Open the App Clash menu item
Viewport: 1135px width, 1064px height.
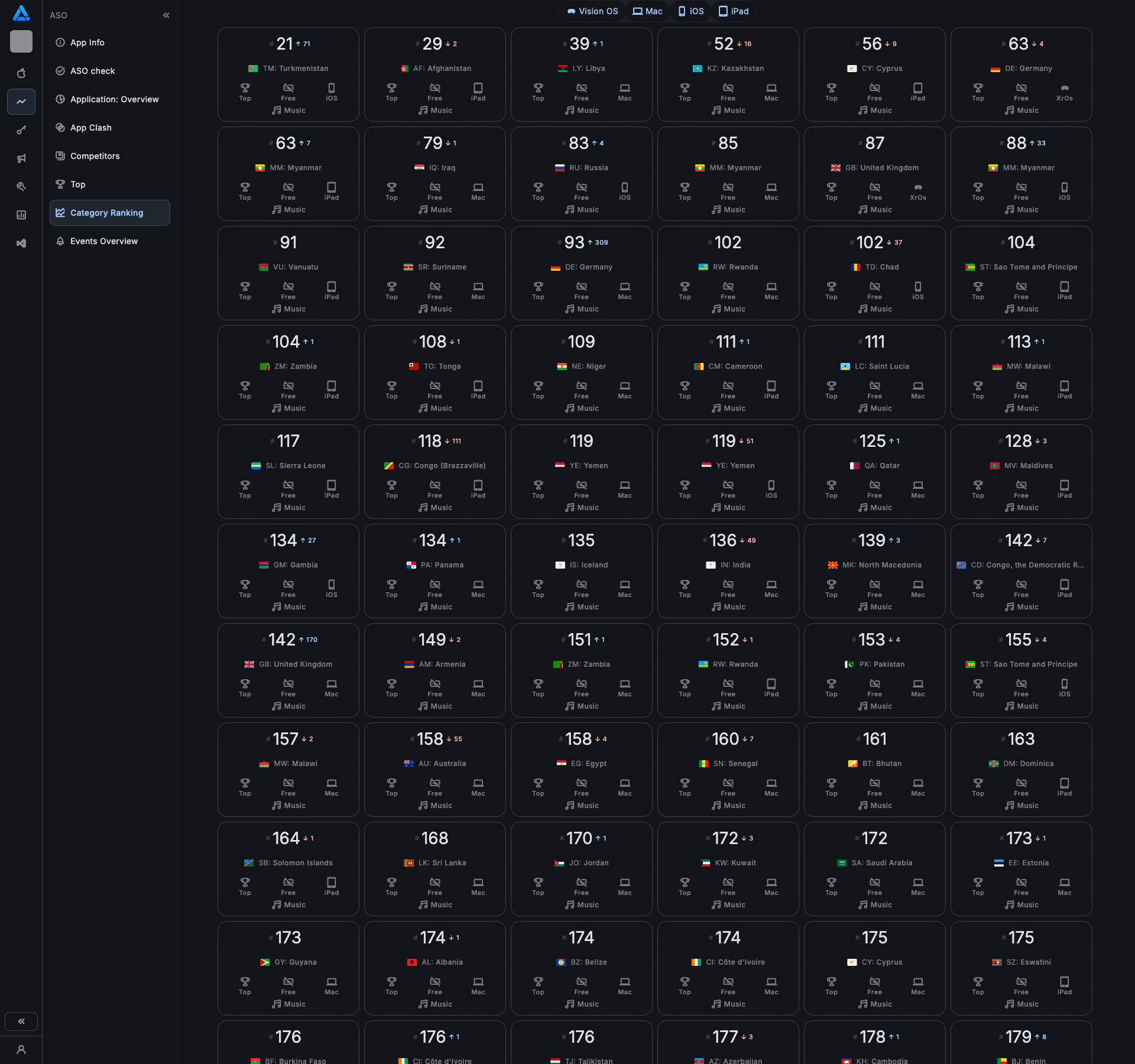90,128
